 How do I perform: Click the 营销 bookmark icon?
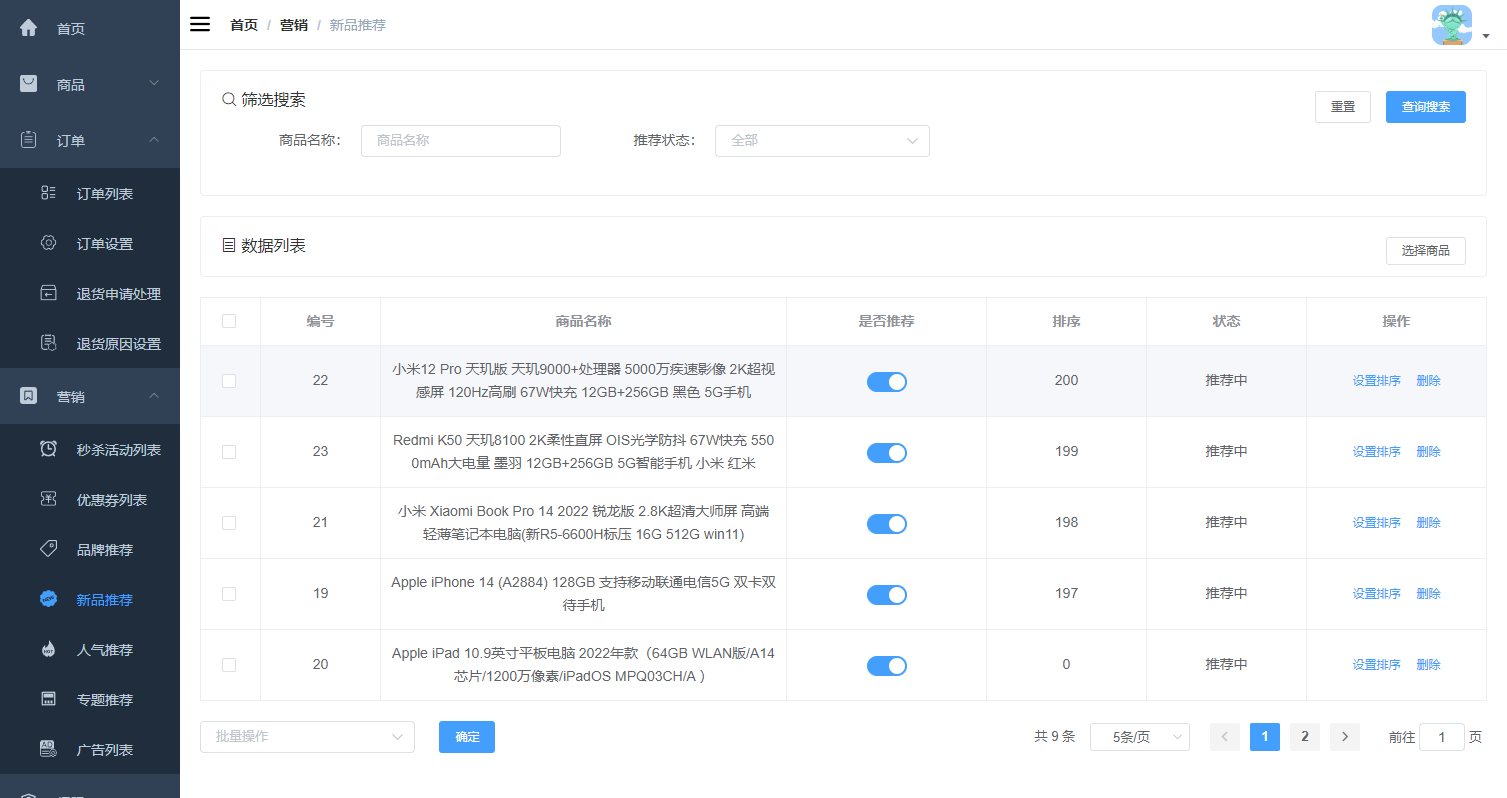coord(29,396)
